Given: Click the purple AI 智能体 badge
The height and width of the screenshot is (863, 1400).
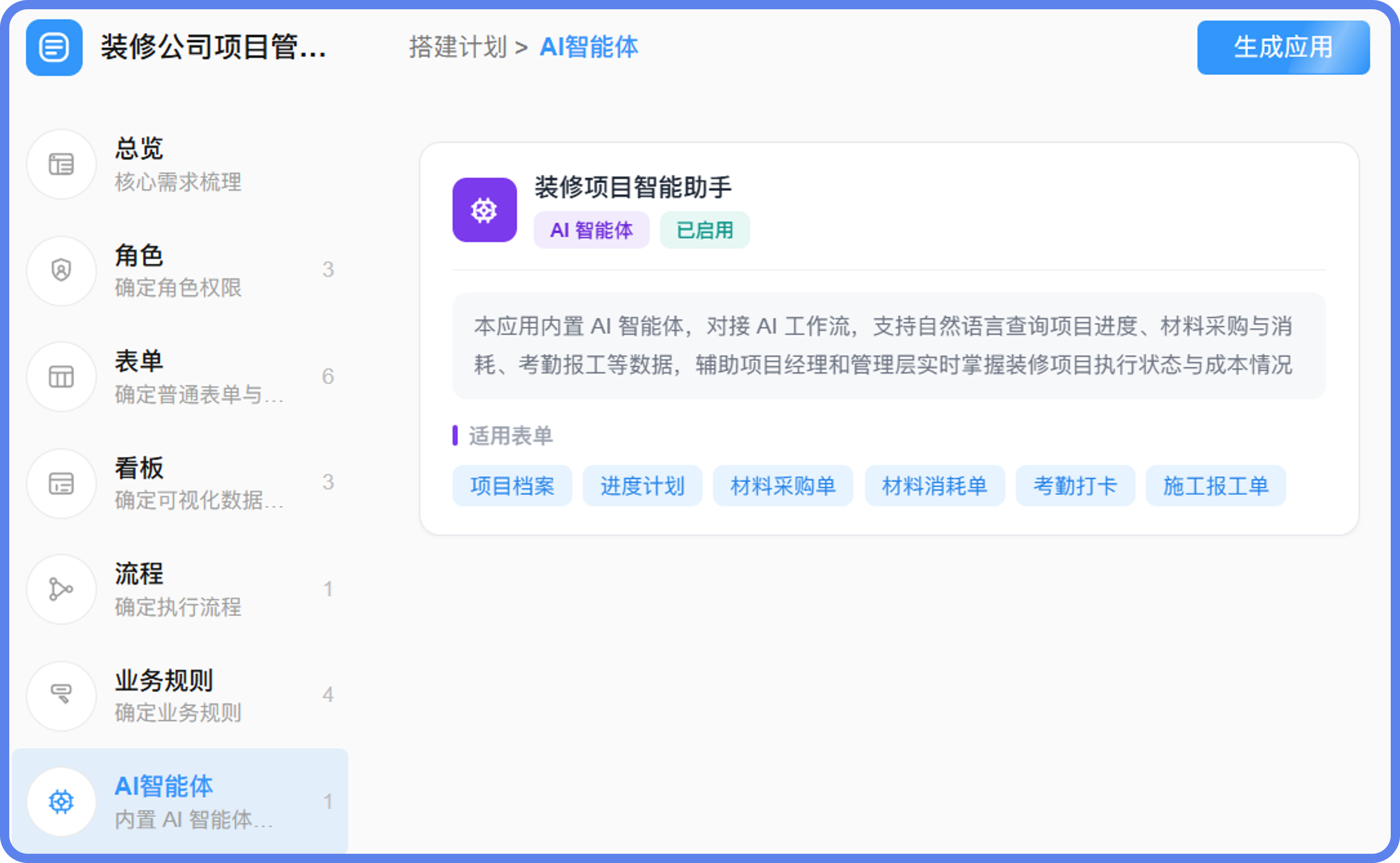Looking at the screenshot, I should point(591,230).
